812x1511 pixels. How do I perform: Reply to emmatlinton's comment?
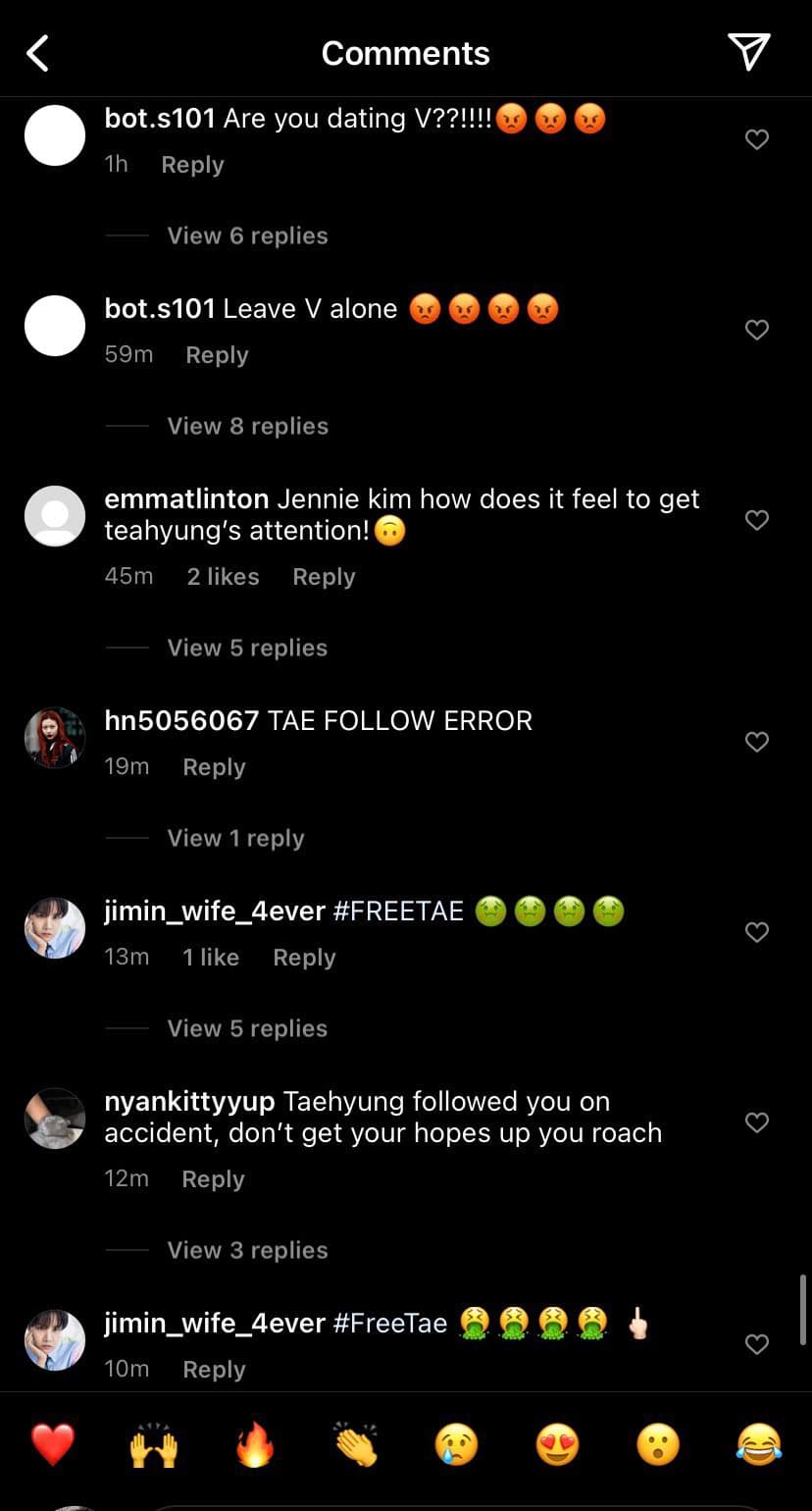(x=324, y=577)
